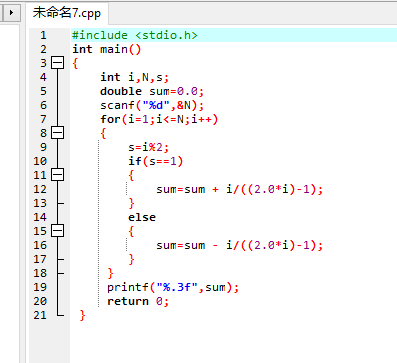Click the int i,N,s; declaration

(x=135, y=77)
